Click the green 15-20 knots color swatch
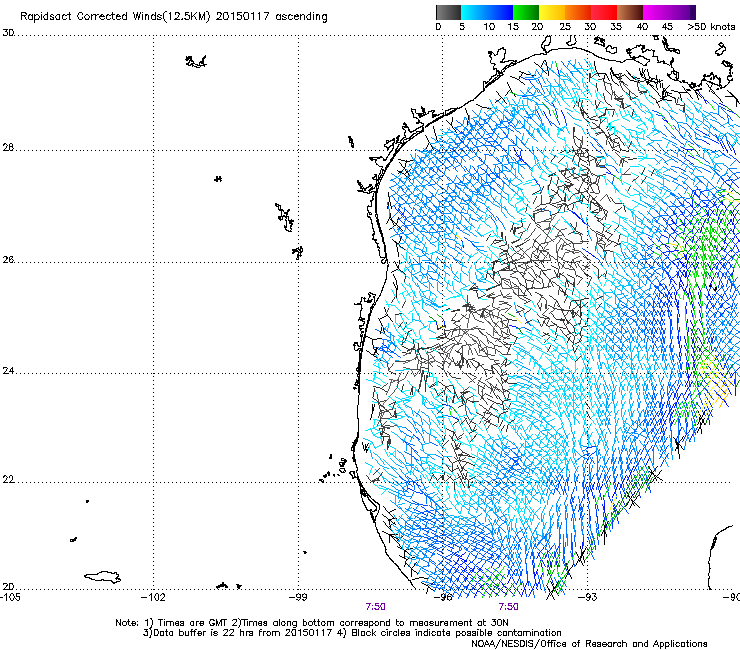 tap(526, 12)
